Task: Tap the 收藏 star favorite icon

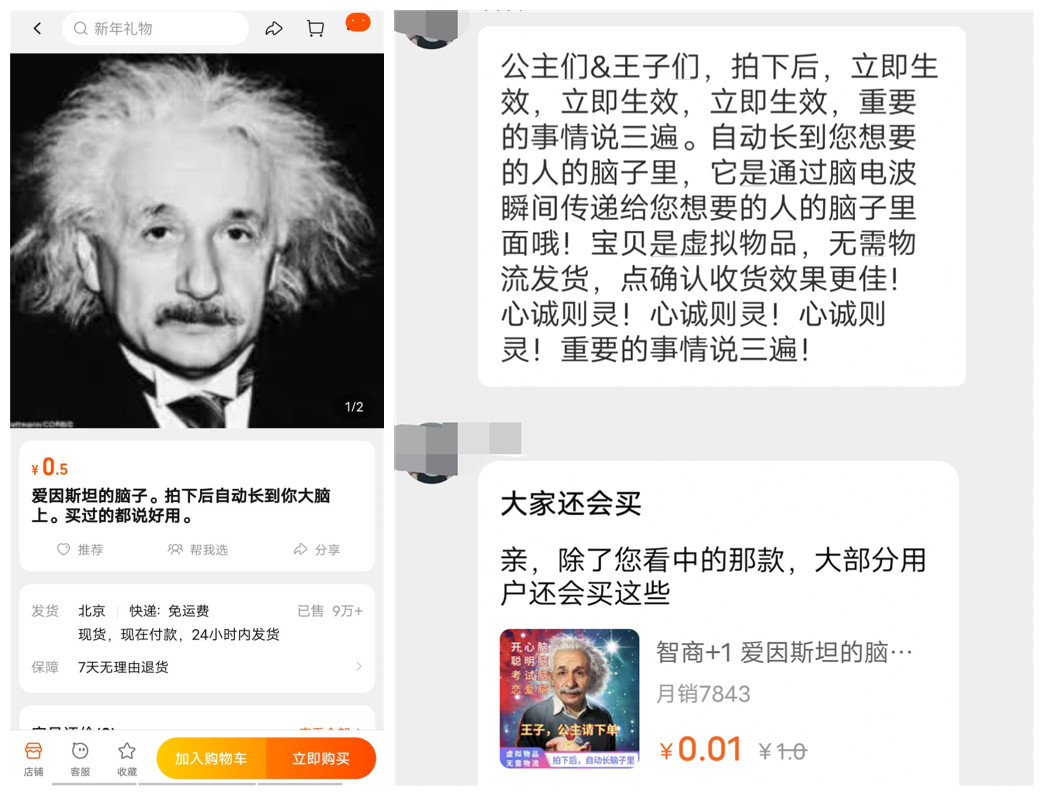Action: (127, 759)
